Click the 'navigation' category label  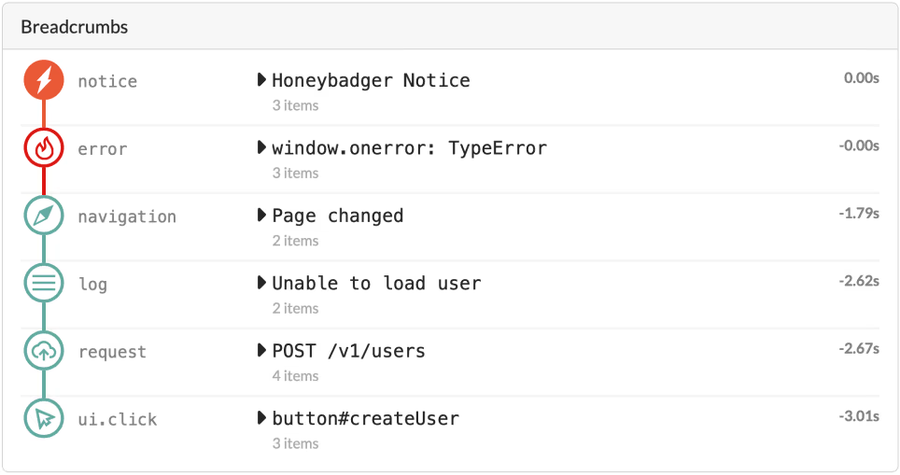point(127,217)
